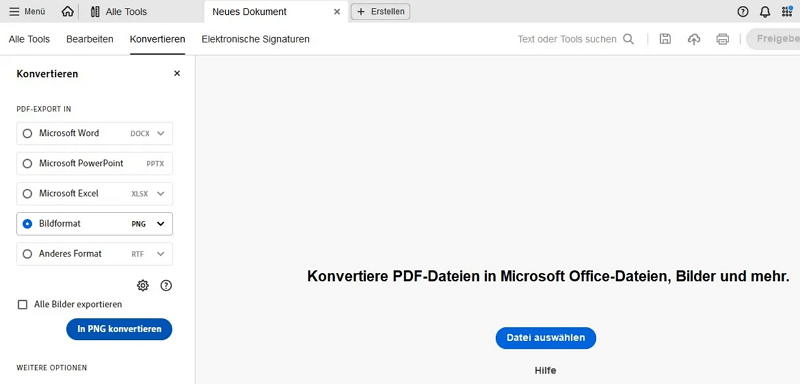The width and height of the screenshot is (800, 384).
Task: Close the Konvertieren panel
Action: [x=177, y=73]
